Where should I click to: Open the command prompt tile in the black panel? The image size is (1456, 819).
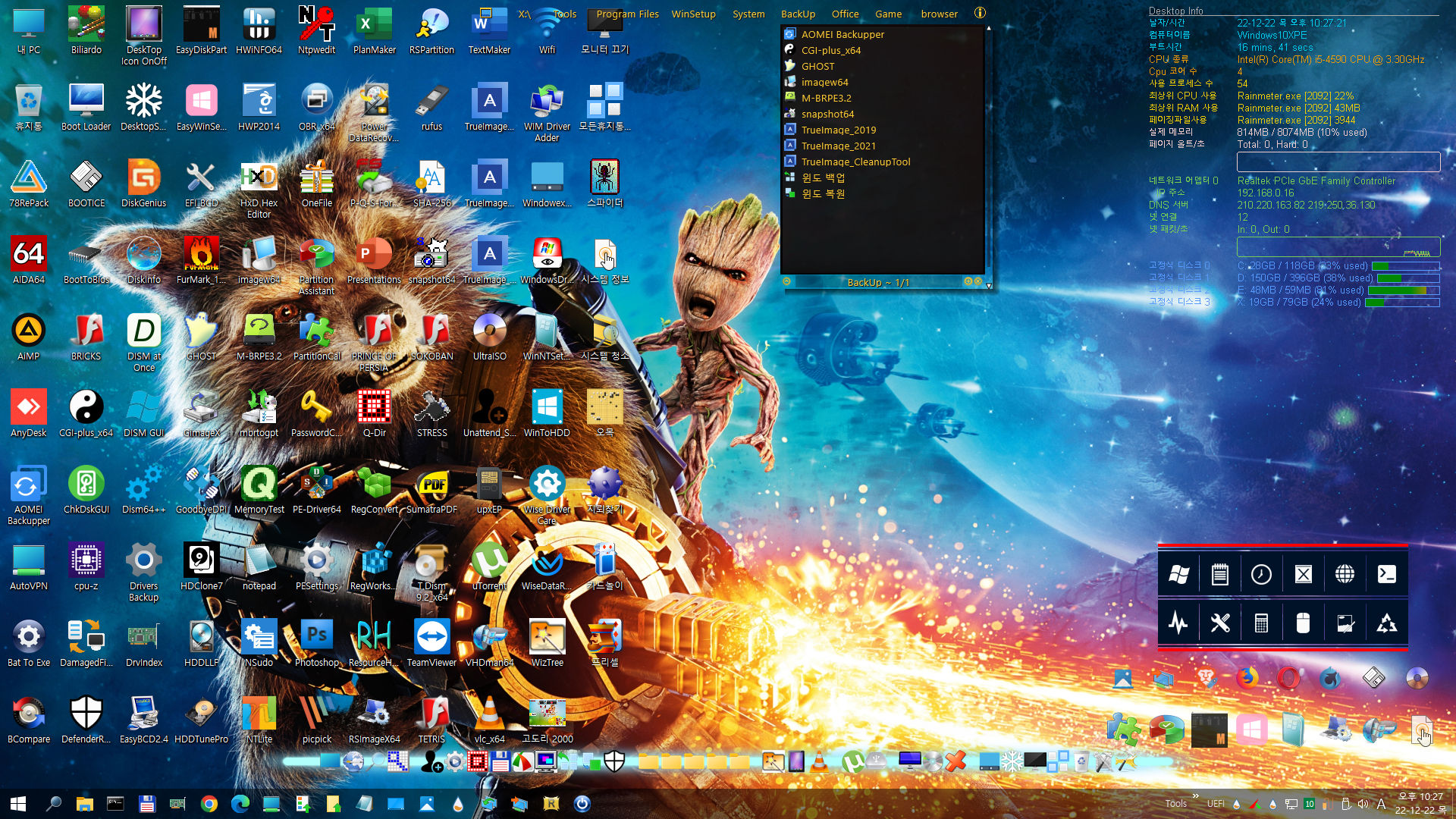[1386, 574]
